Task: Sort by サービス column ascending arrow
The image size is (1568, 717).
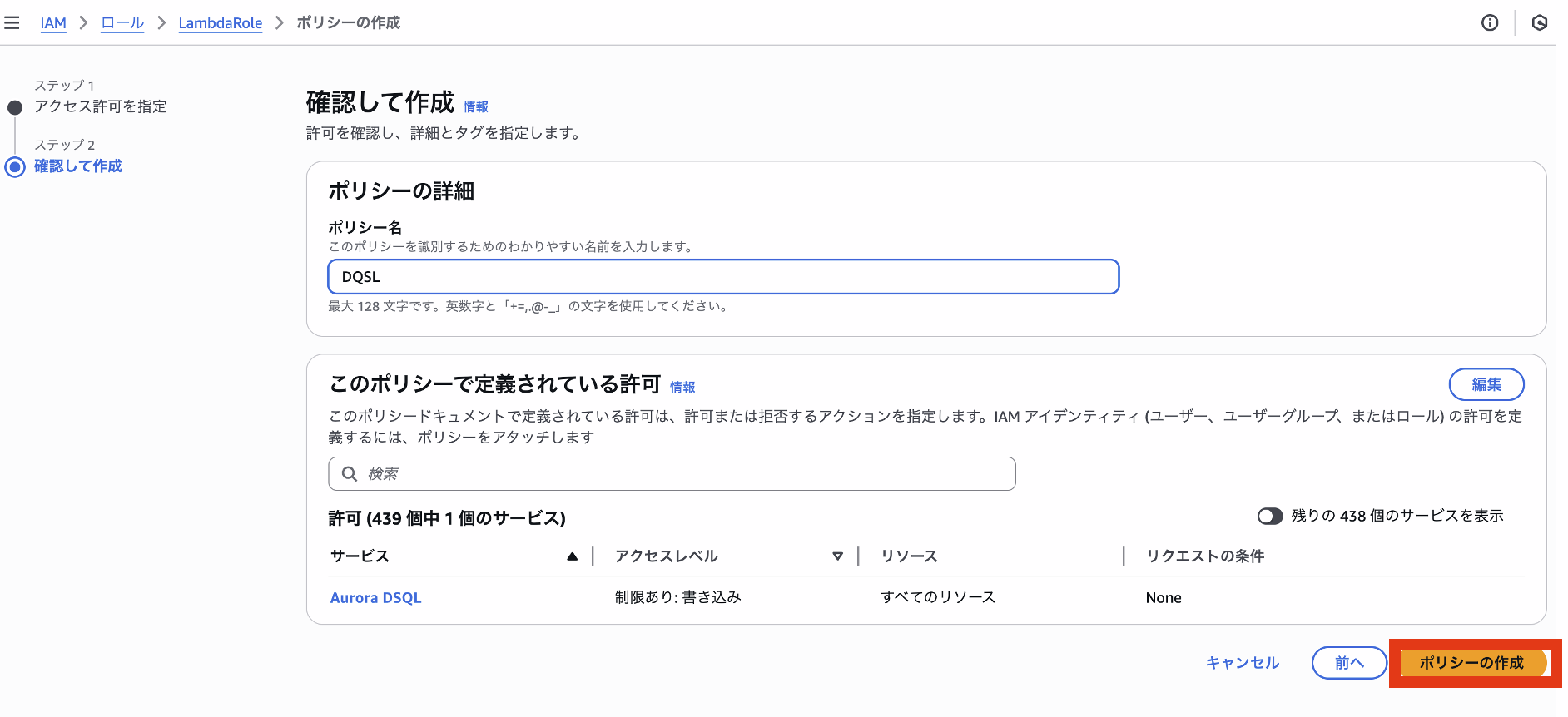Action: (x=572, y=556)
